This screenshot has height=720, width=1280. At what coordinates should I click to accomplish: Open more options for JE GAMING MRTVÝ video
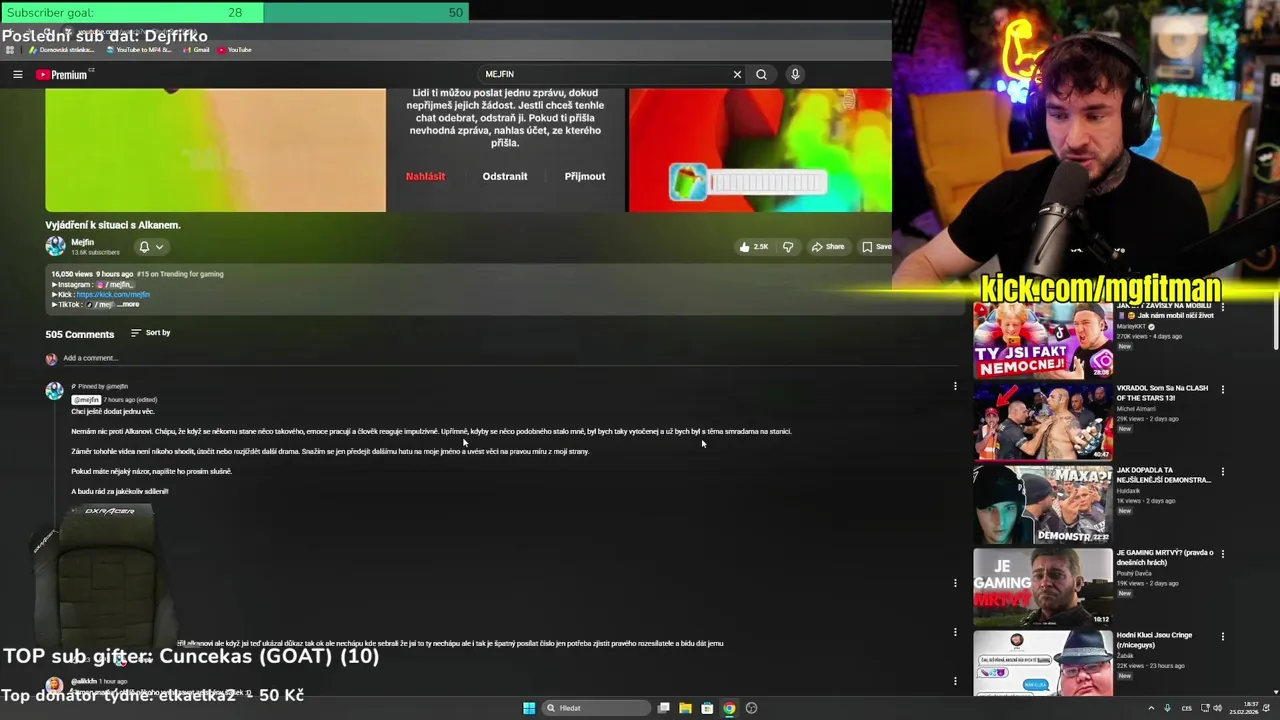(x=1222, y=553)
